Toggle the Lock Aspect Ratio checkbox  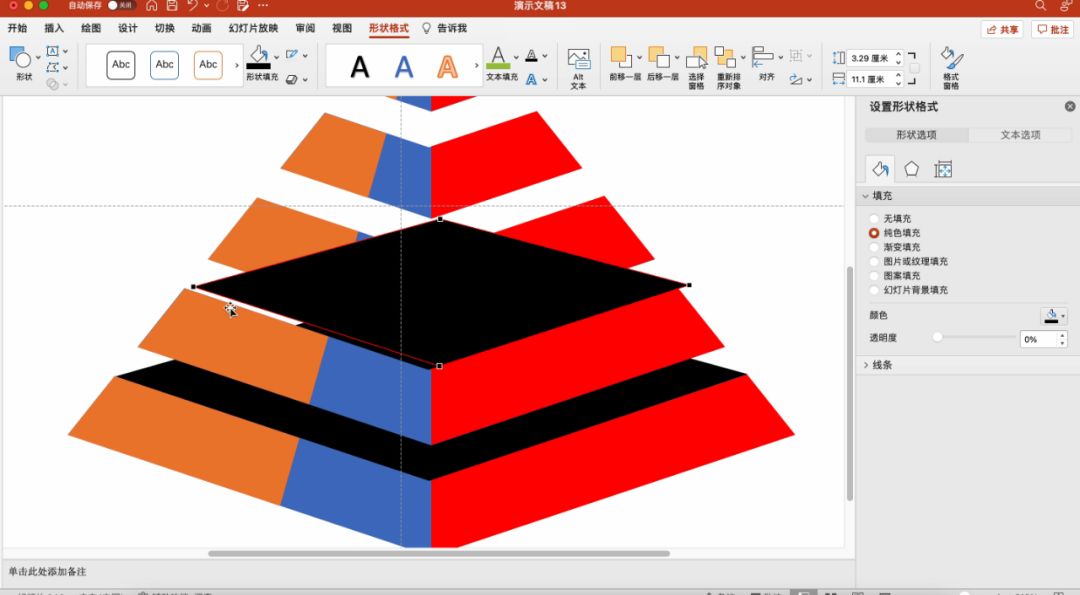pyautogui.click(x=914, y=68)
